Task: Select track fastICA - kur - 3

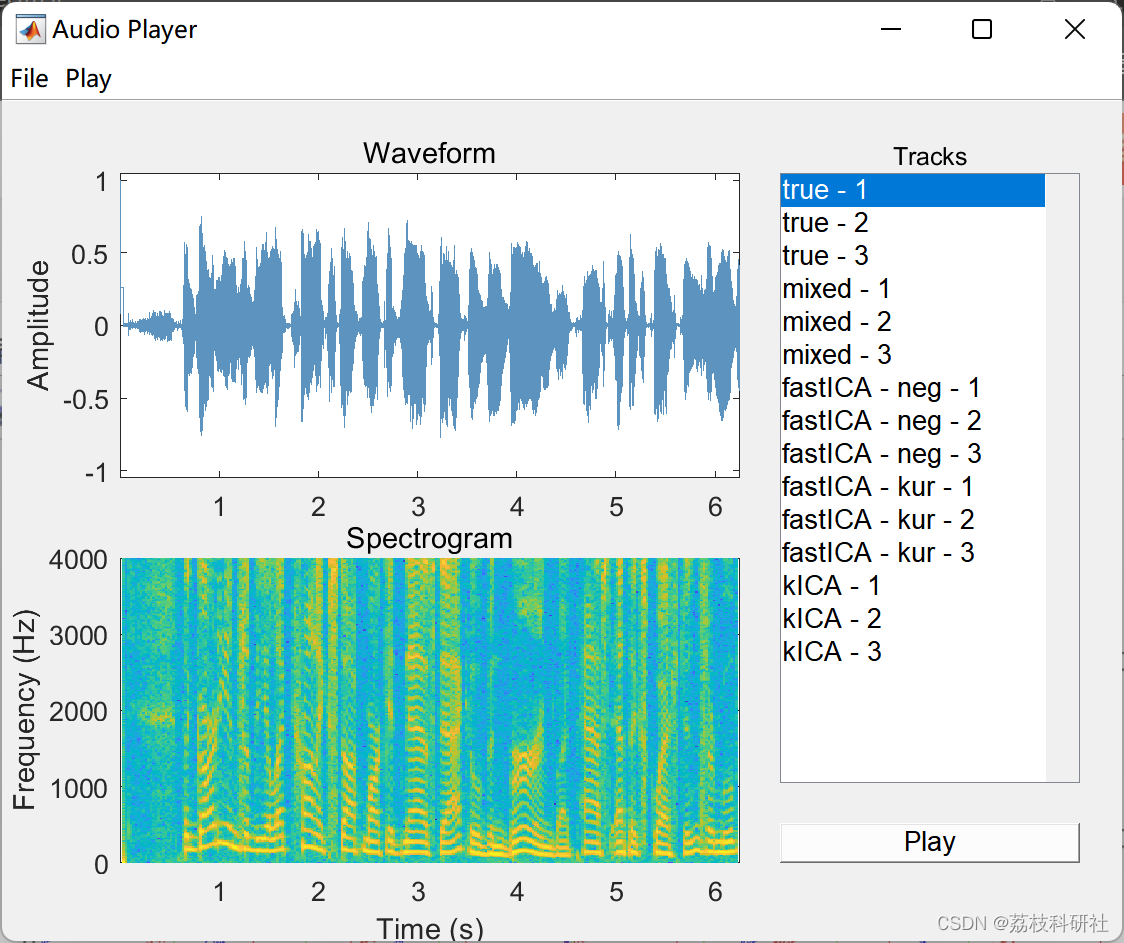Action: (x=913, y=552)
